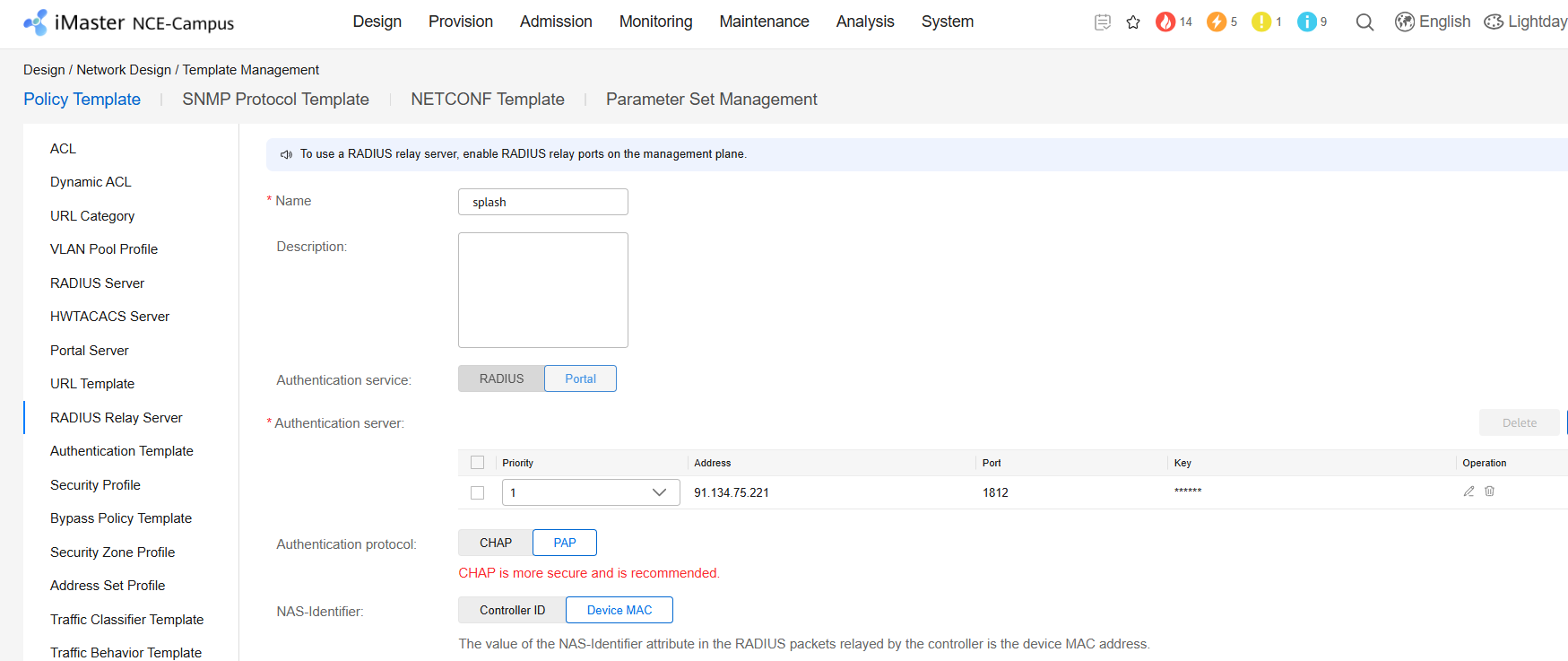Image resolution: width=1568 pixels, height=661 pixels.
Task: Open the blue info alarms icon
Action: (1306, 22)
